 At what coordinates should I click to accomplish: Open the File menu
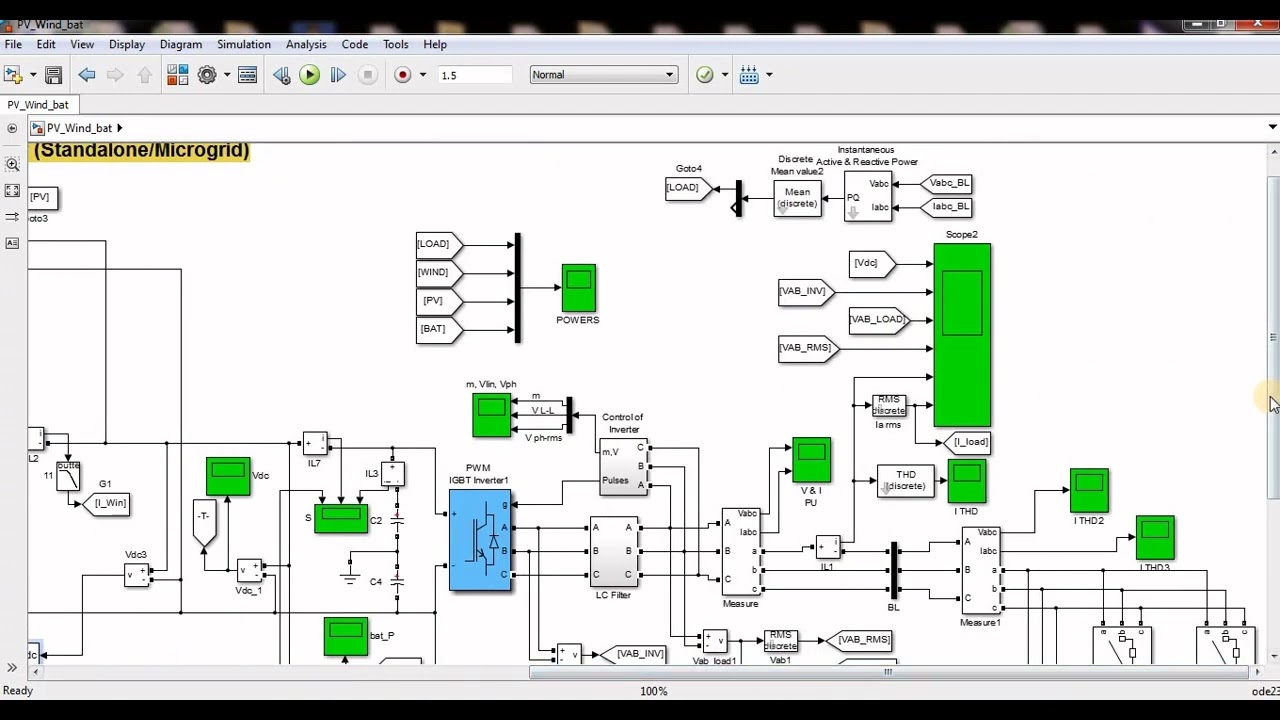(x=13, y=44)
